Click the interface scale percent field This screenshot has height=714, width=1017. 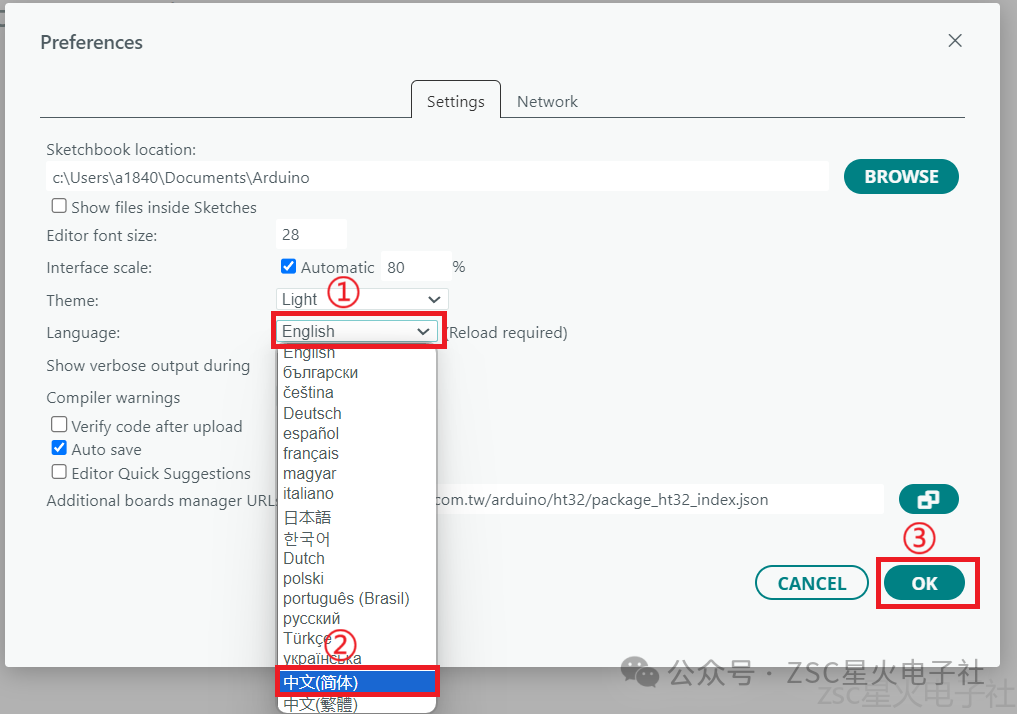416,267
